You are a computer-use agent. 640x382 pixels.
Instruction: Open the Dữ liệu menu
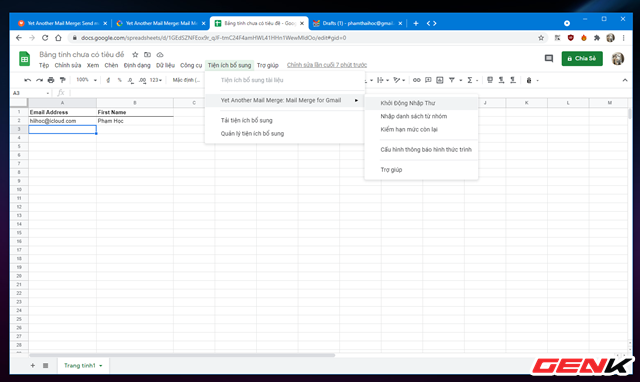point(165,65)
